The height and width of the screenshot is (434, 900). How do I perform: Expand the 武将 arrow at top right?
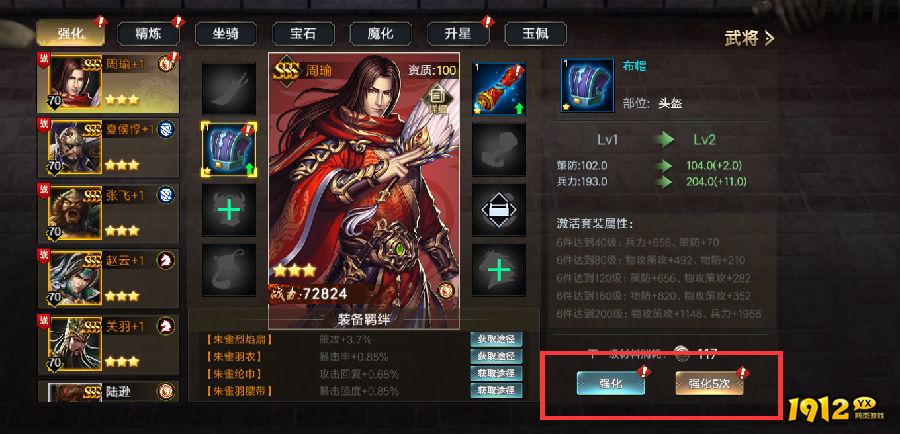pyautogui.click(x=750, y=38)
